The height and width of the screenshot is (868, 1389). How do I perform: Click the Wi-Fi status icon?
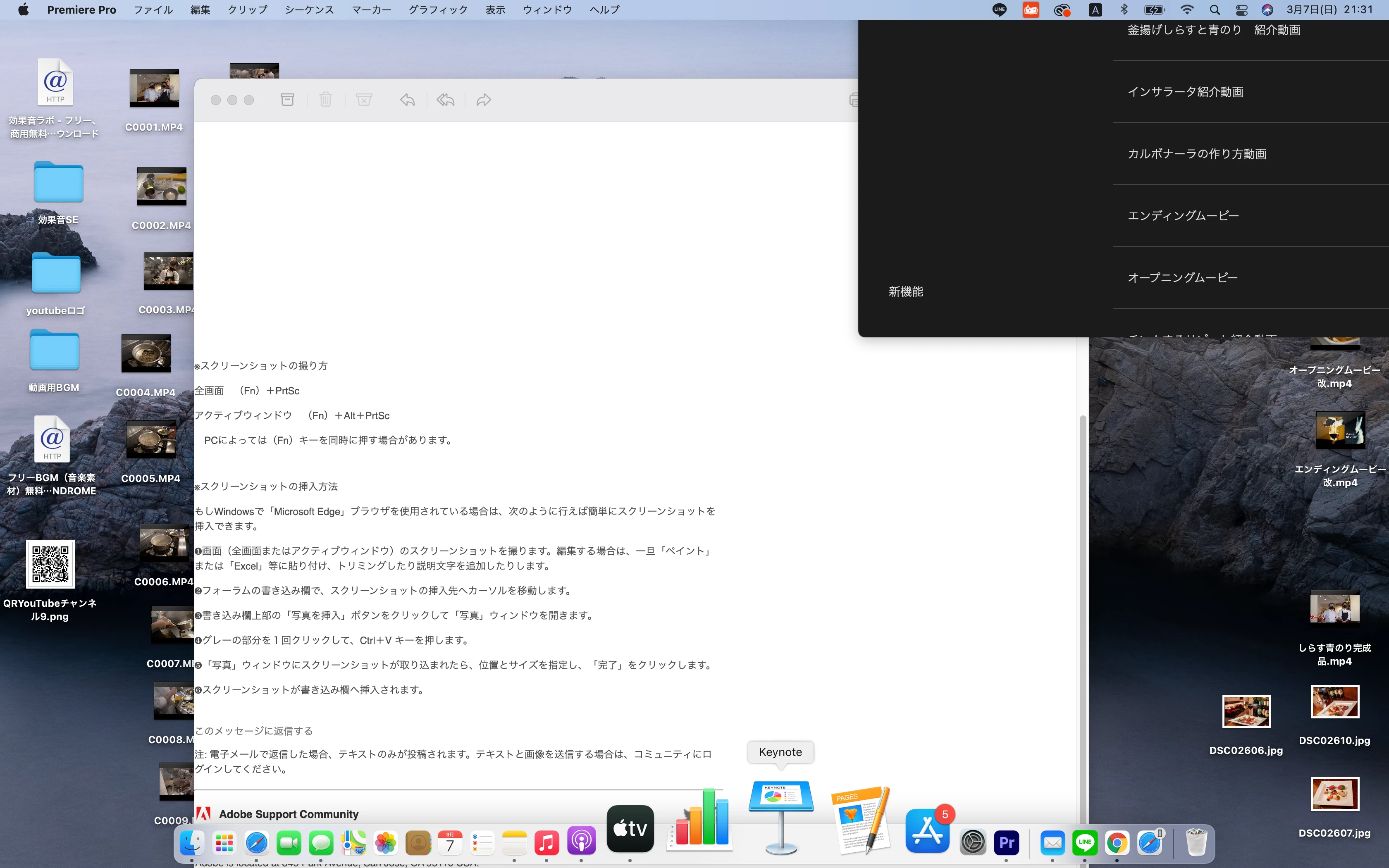(x=1186, y=10)
